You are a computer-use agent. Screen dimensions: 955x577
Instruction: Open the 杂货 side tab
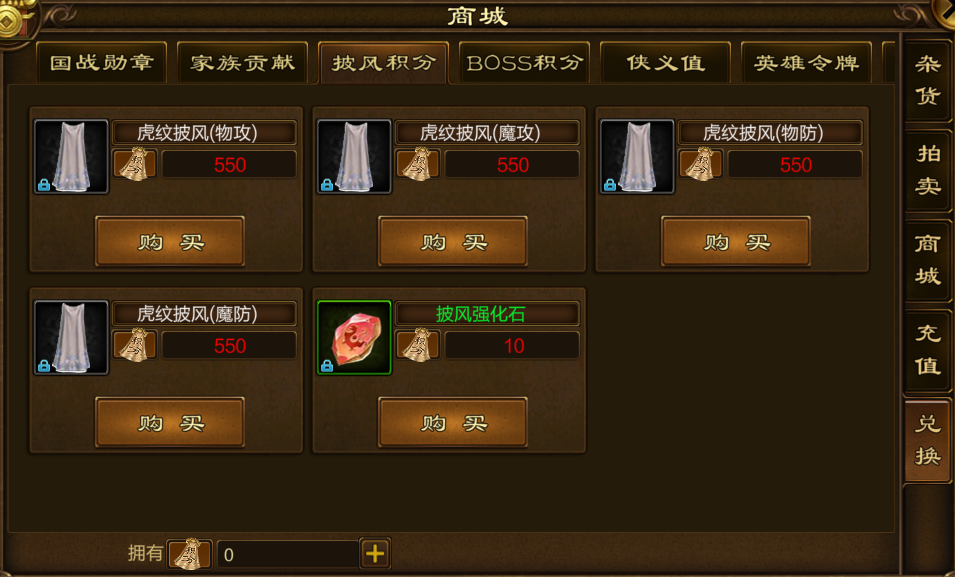(928, 80)
